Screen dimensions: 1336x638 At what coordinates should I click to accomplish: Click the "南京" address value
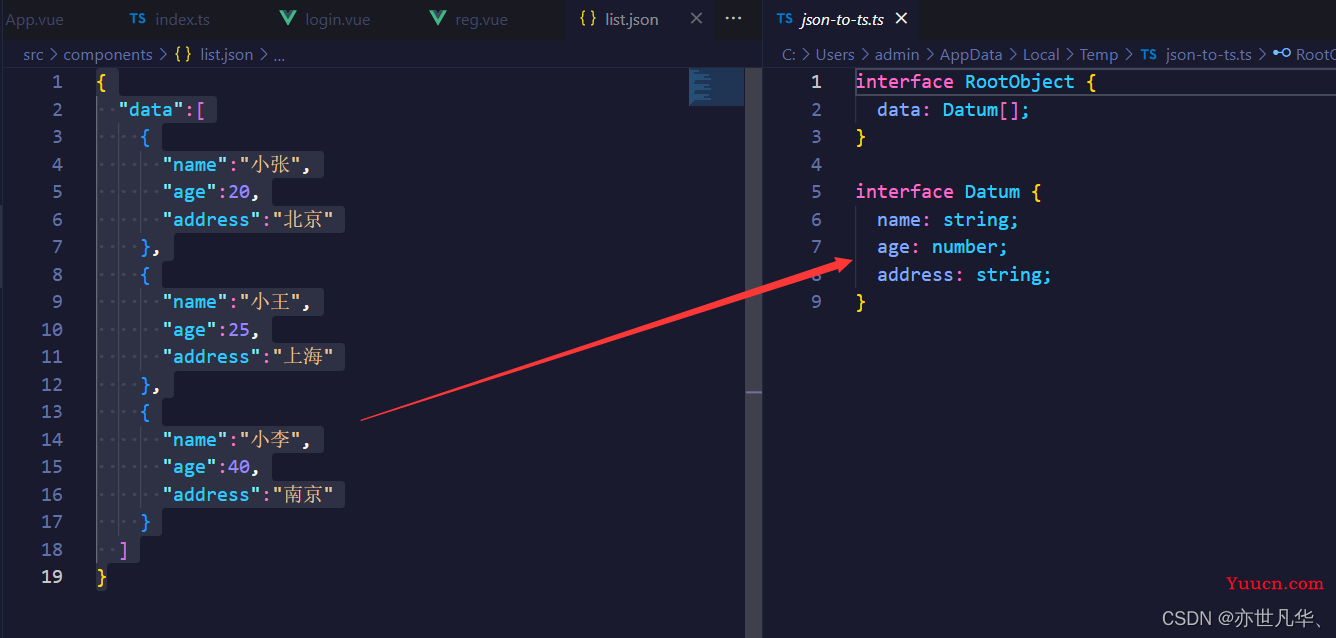(x=304, y=495)
